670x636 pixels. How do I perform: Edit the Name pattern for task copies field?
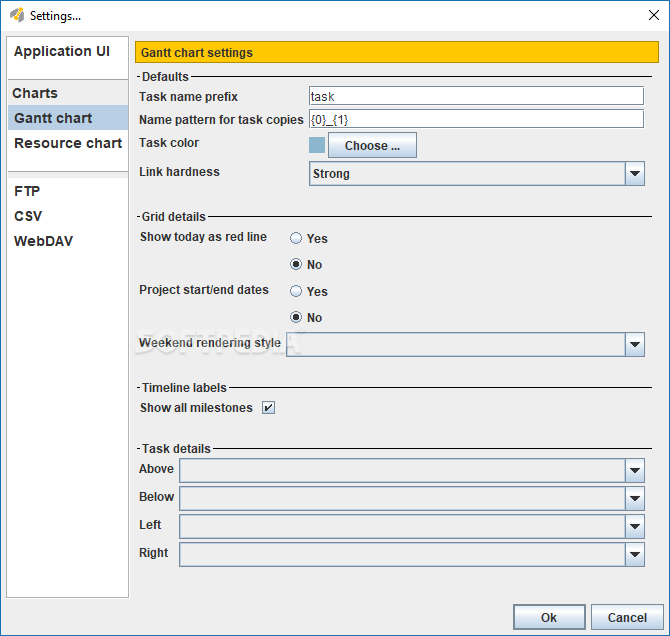[476, 119]
